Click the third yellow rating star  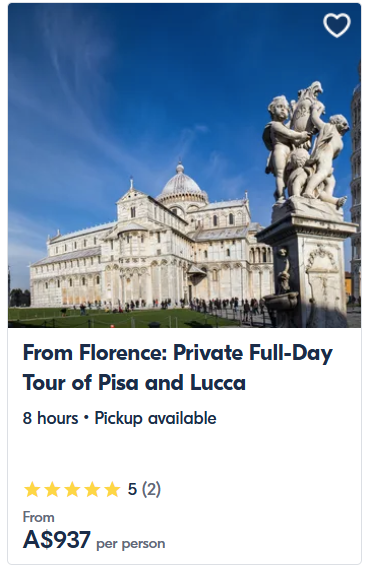click(x=72, y=489)
